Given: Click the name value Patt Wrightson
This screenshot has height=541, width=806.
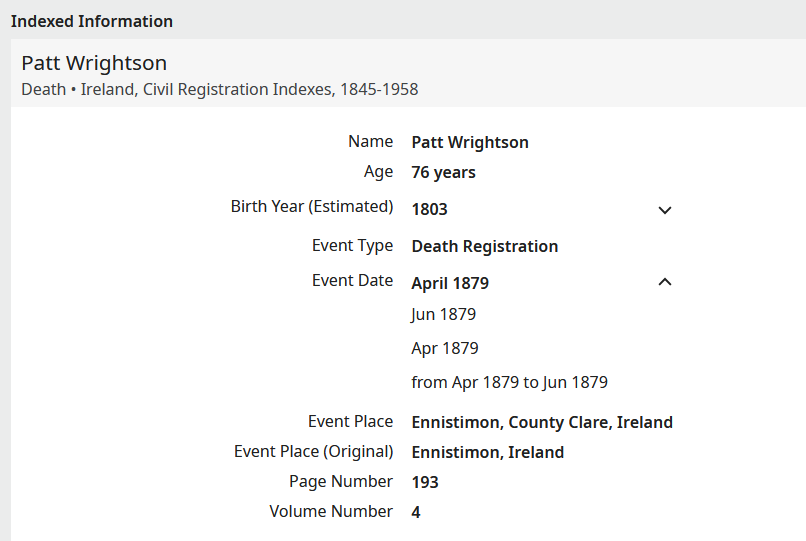Looking at the screenshot, I should [470, 142].
